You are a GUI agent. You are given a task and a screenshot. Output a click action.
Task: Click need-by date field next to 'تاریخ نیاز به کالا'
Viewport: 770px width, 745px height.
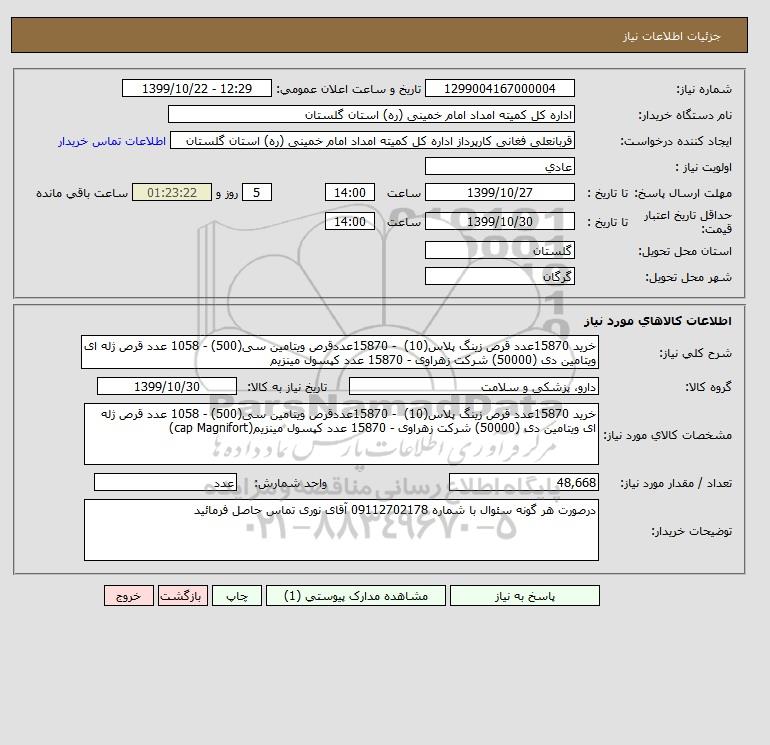coord(166,386)
